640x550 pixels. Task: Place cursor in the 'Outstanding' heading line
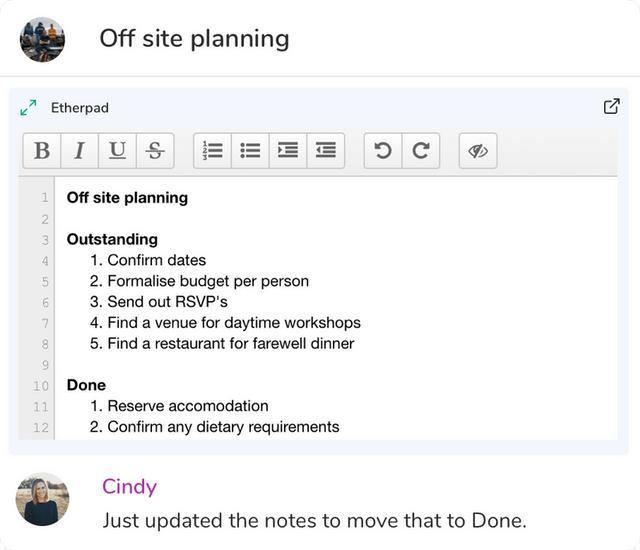coord(112,239)
